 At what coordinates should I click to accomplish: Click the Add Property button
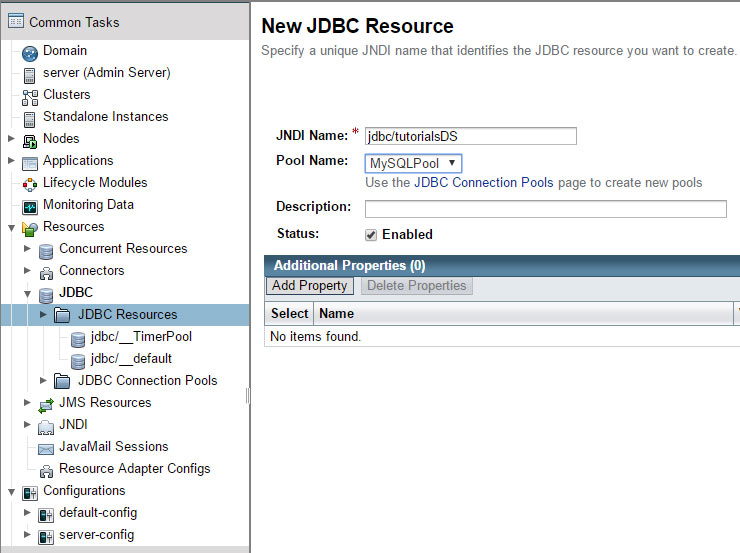pos(310,286)
